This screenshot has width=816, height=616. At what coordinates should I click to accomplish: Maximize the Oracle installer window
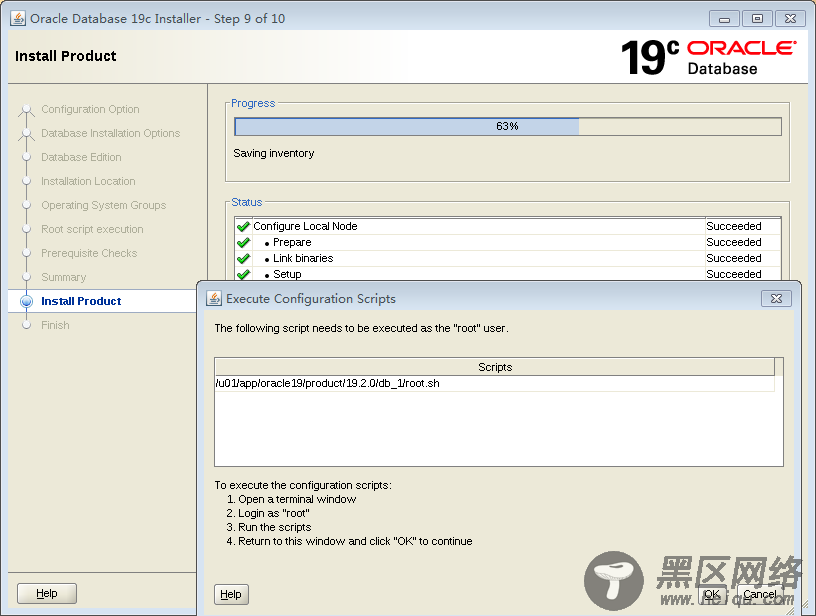(x=757, y=19)
